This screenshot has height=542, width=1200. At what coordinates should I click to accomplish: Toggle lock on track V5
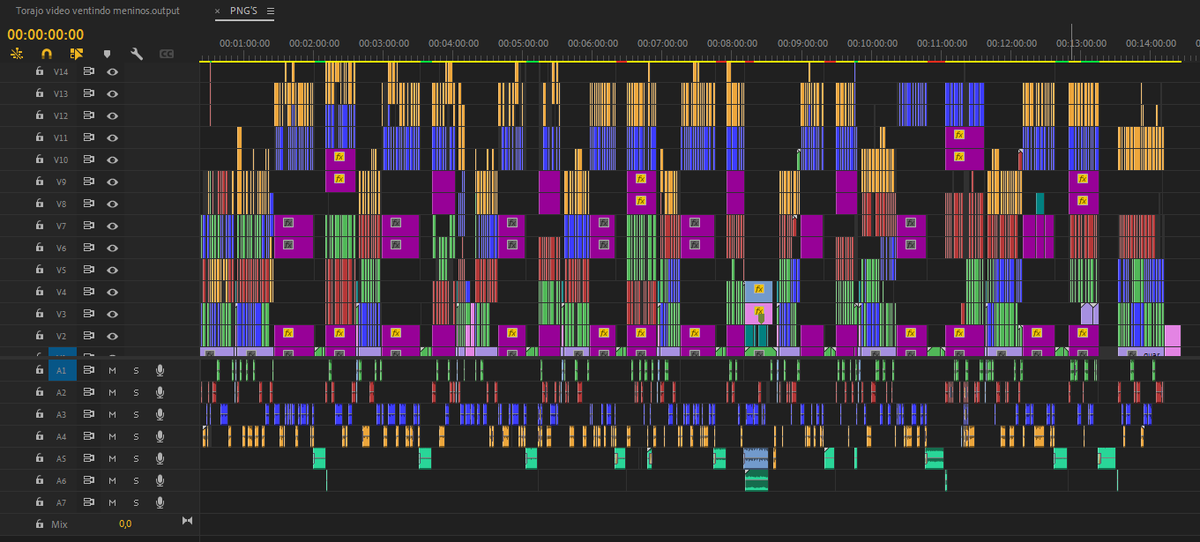click(x=40, y=269)
